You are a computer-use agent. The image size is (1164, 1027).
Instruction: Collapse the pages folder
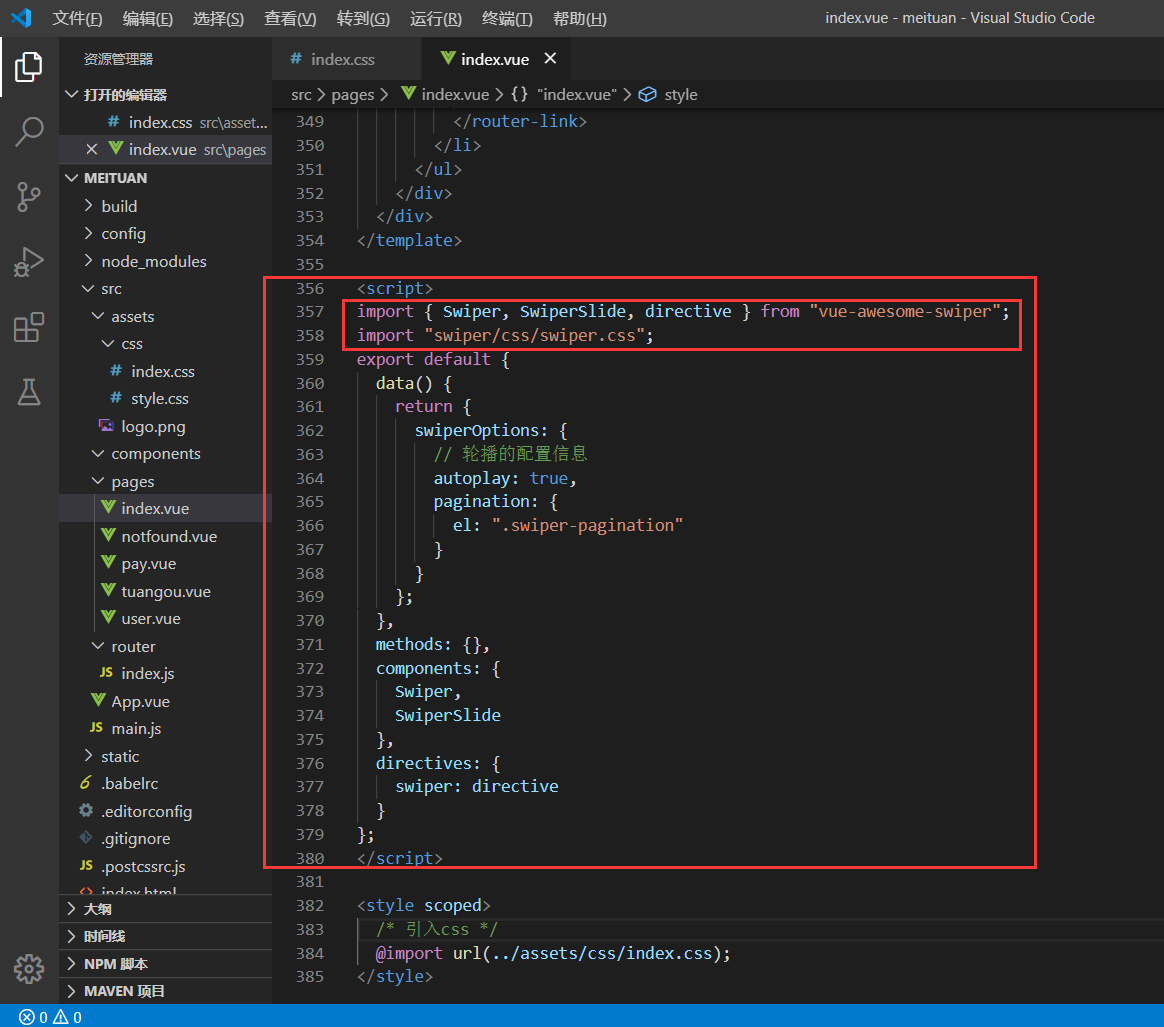tap(98, 481)
